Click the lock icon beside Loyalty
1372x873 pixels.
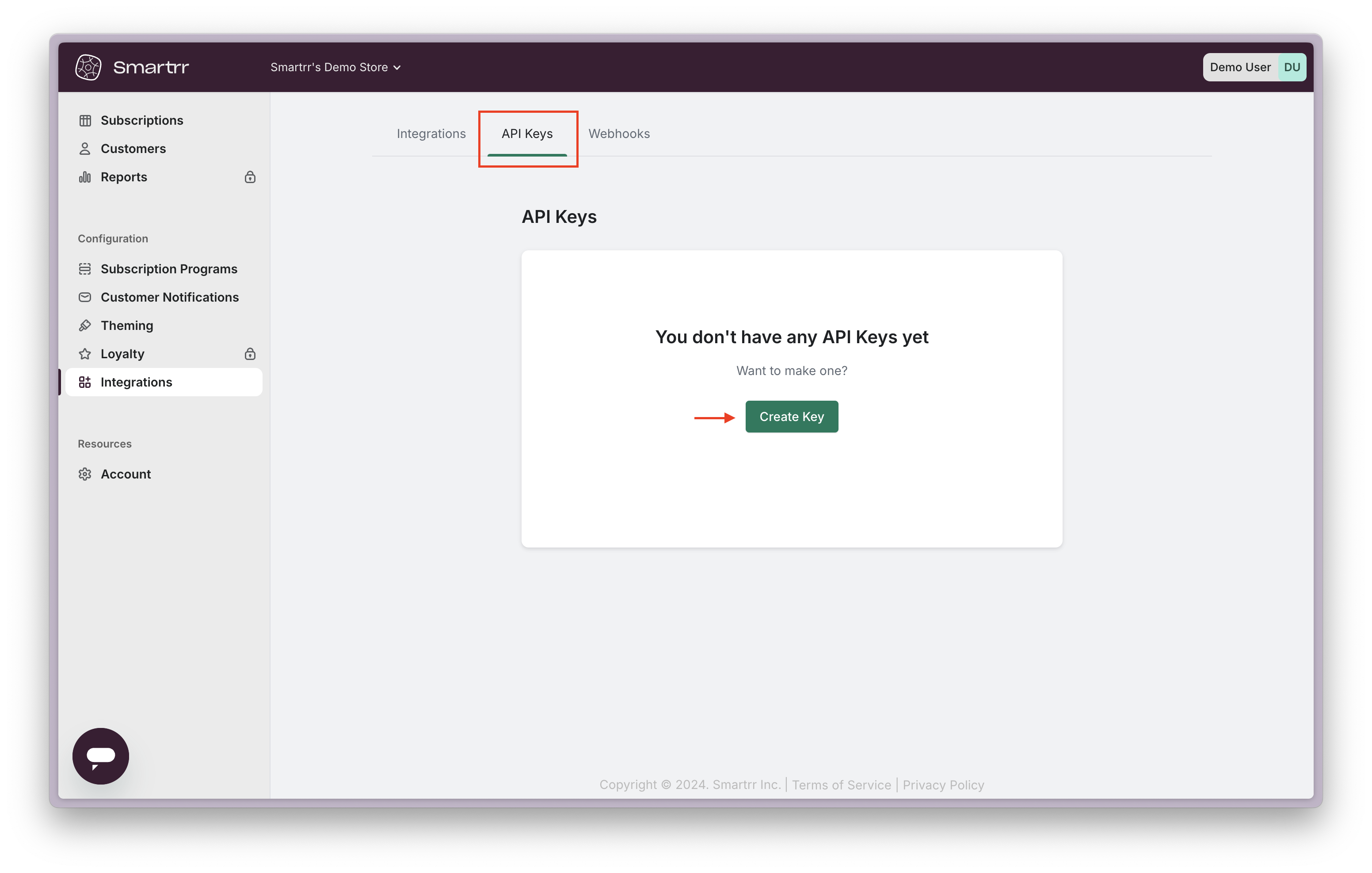[x=250, y=354]
